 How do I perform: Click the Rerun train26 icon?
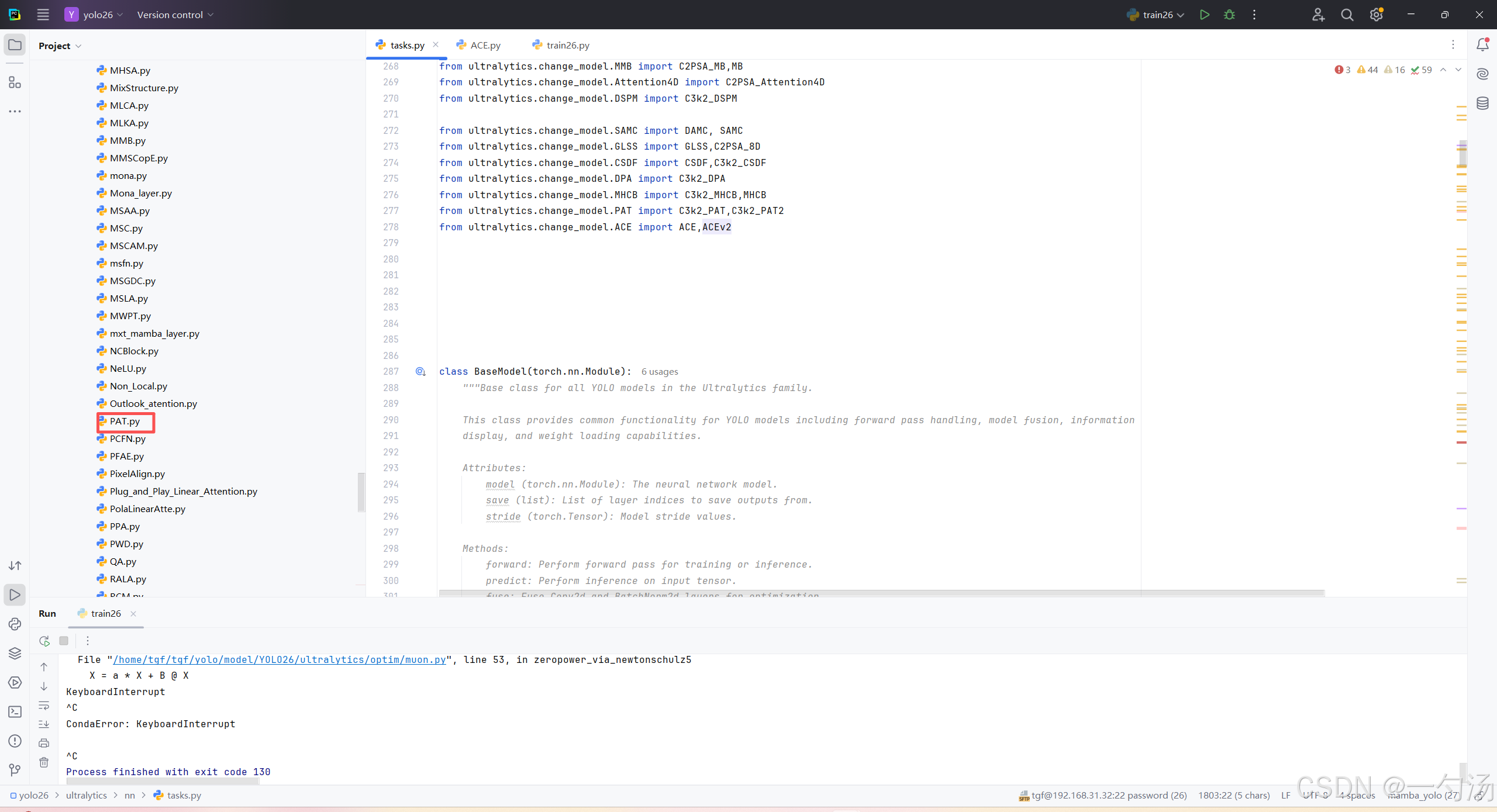[44, 641]
